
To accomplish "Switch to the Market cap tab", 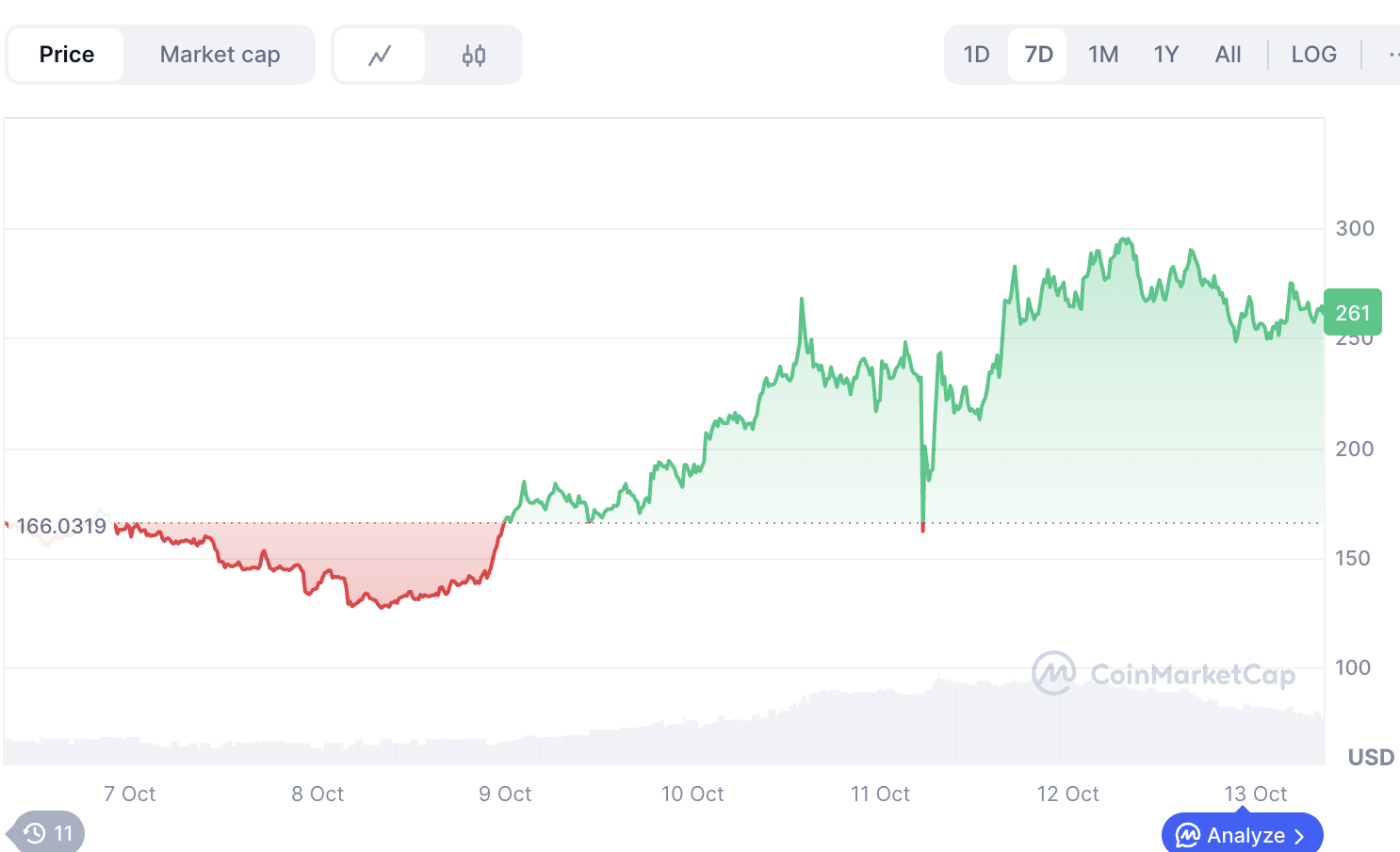I will (x=220, y=54).
